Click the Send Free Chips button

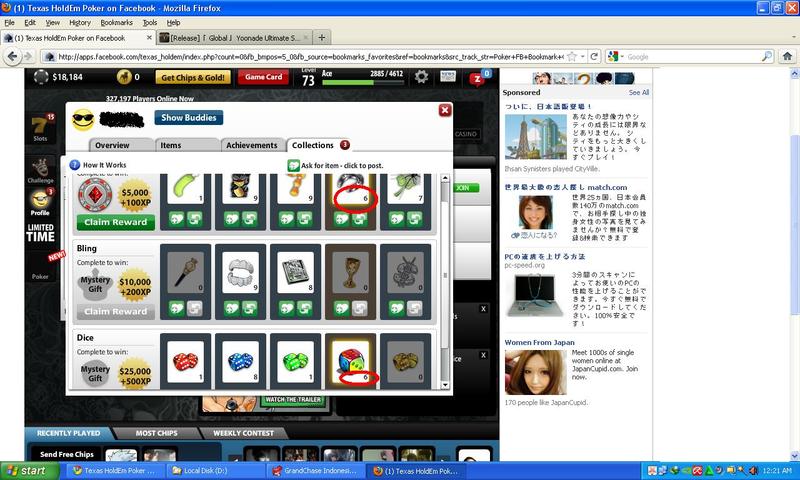pos(67,454)
